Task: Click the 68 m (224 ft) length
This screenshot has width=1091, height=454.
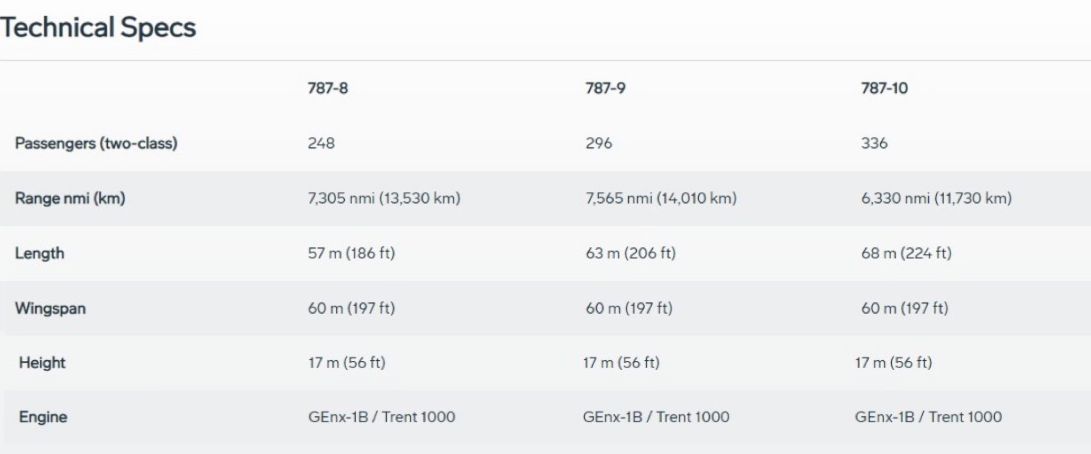Action: pos(906,253)
